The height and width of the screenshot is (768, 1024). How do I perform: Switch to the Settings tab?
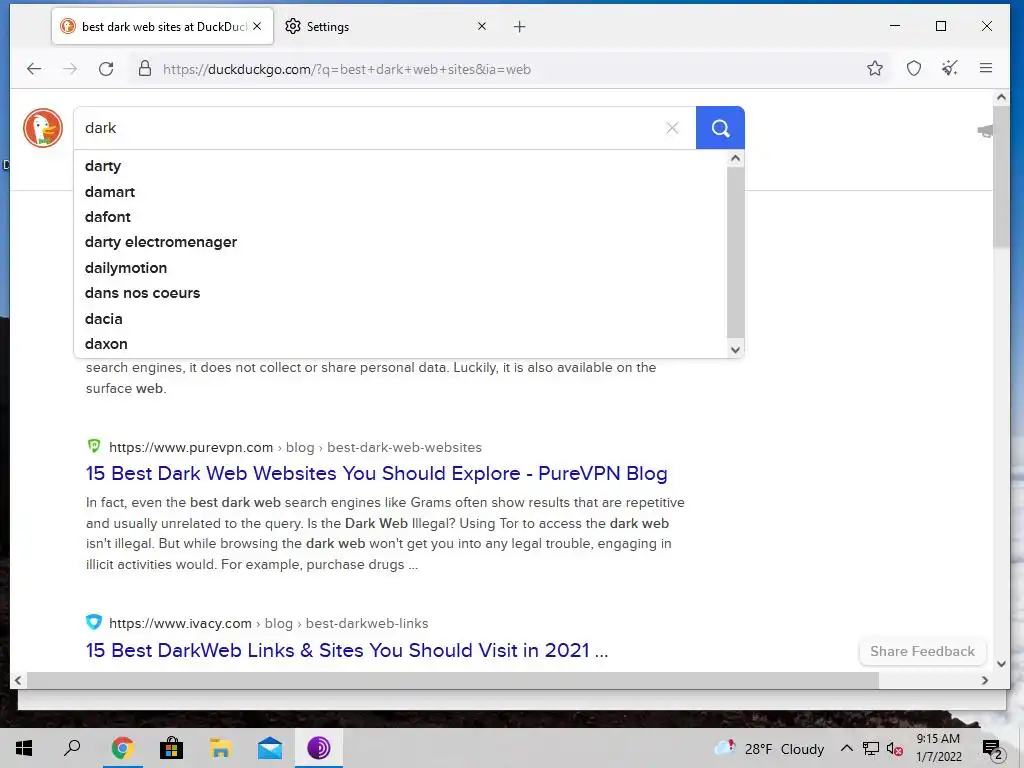point(385,27)
